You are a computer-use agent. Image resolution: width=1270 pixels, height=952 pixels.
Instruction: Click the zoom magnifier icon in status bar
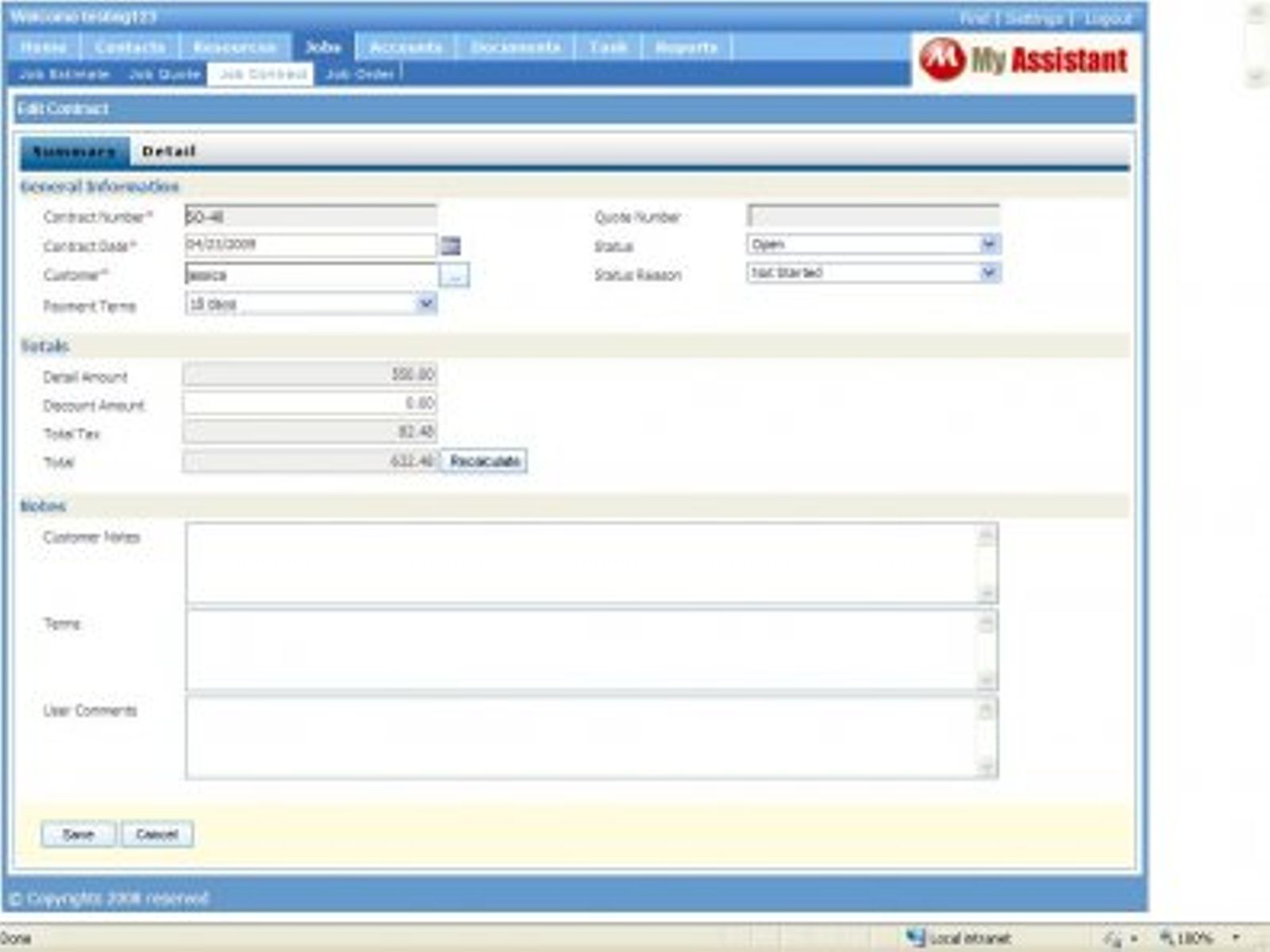[1168, 938]
